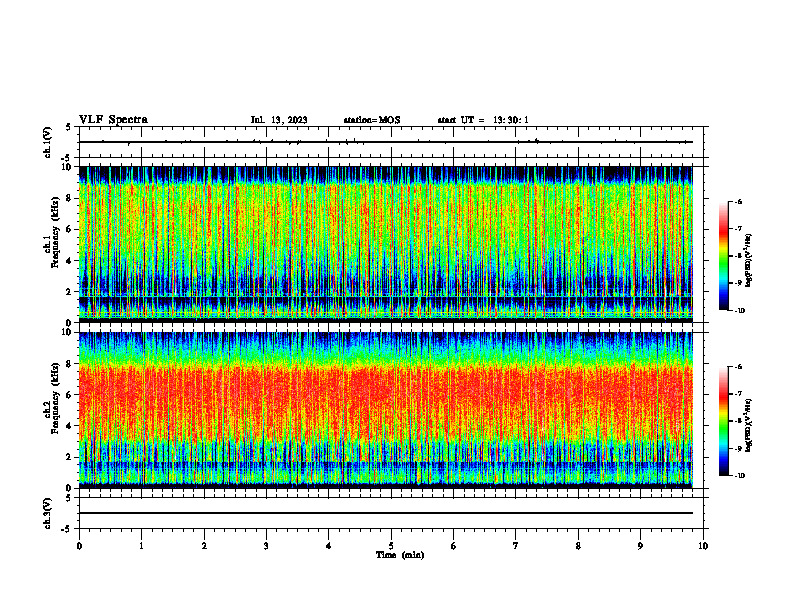
Task: Click time axis tick label '5'
Action: click(391, 546)
